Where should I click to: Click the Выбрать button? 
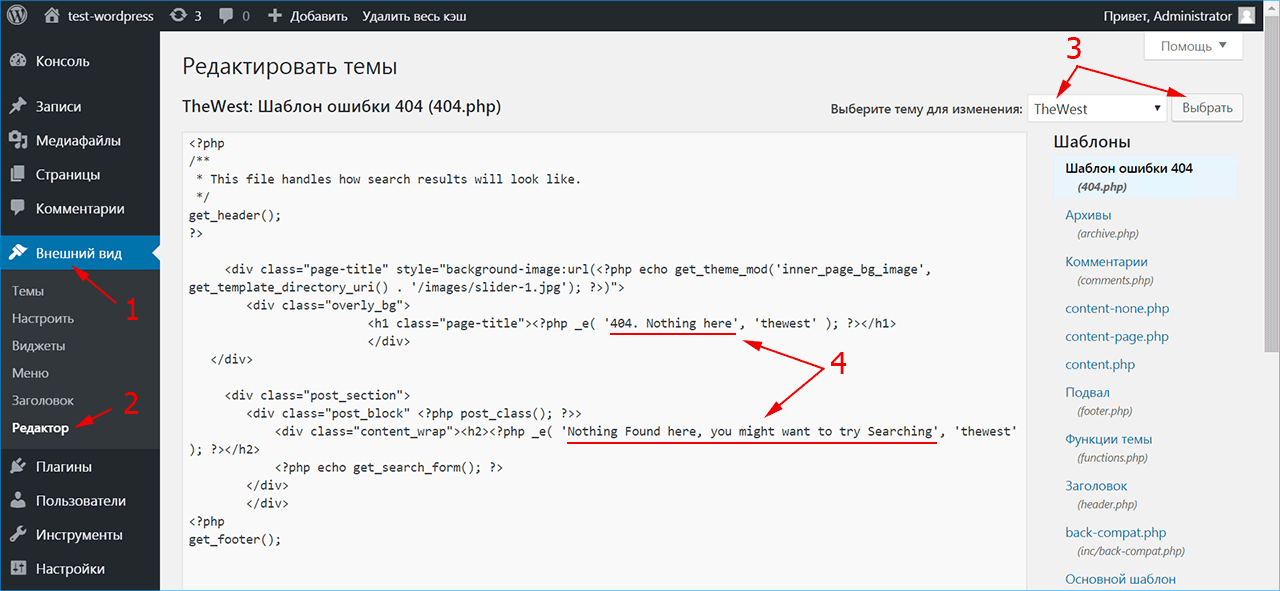[1207, 108]
